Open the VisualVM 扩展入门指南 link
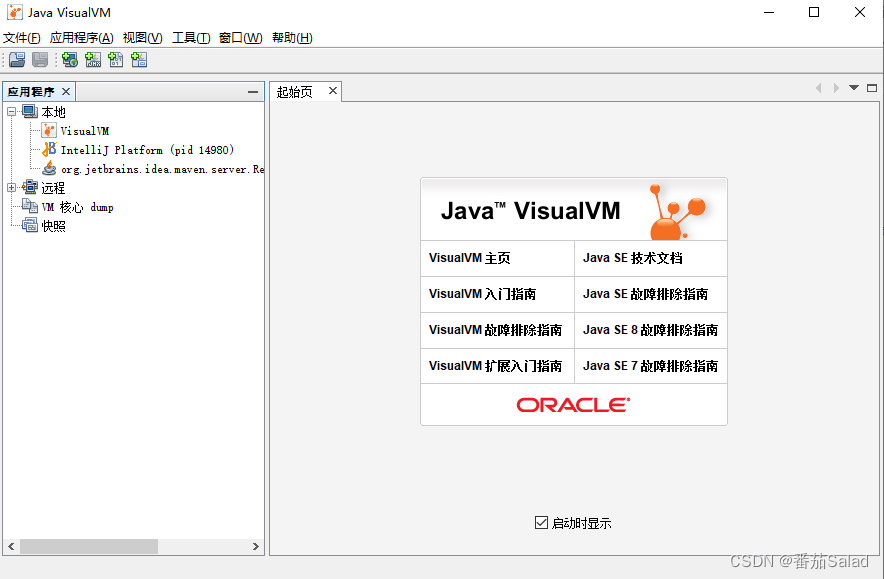This screenshot has height=579, width=884. click(x=497, y=366)
